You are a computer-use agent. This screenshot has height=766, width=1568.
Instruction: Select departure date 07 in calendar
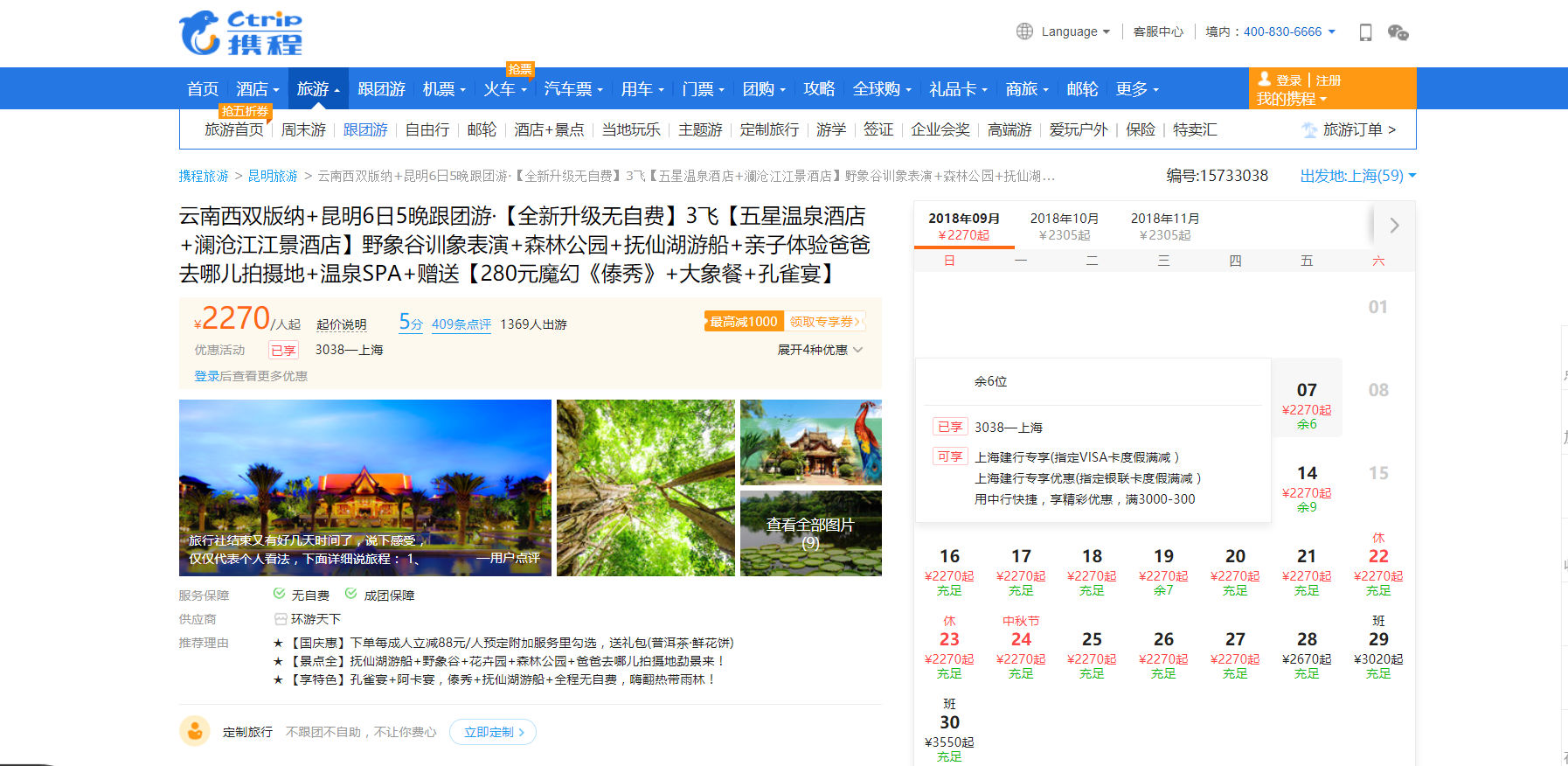[1307, 398]
